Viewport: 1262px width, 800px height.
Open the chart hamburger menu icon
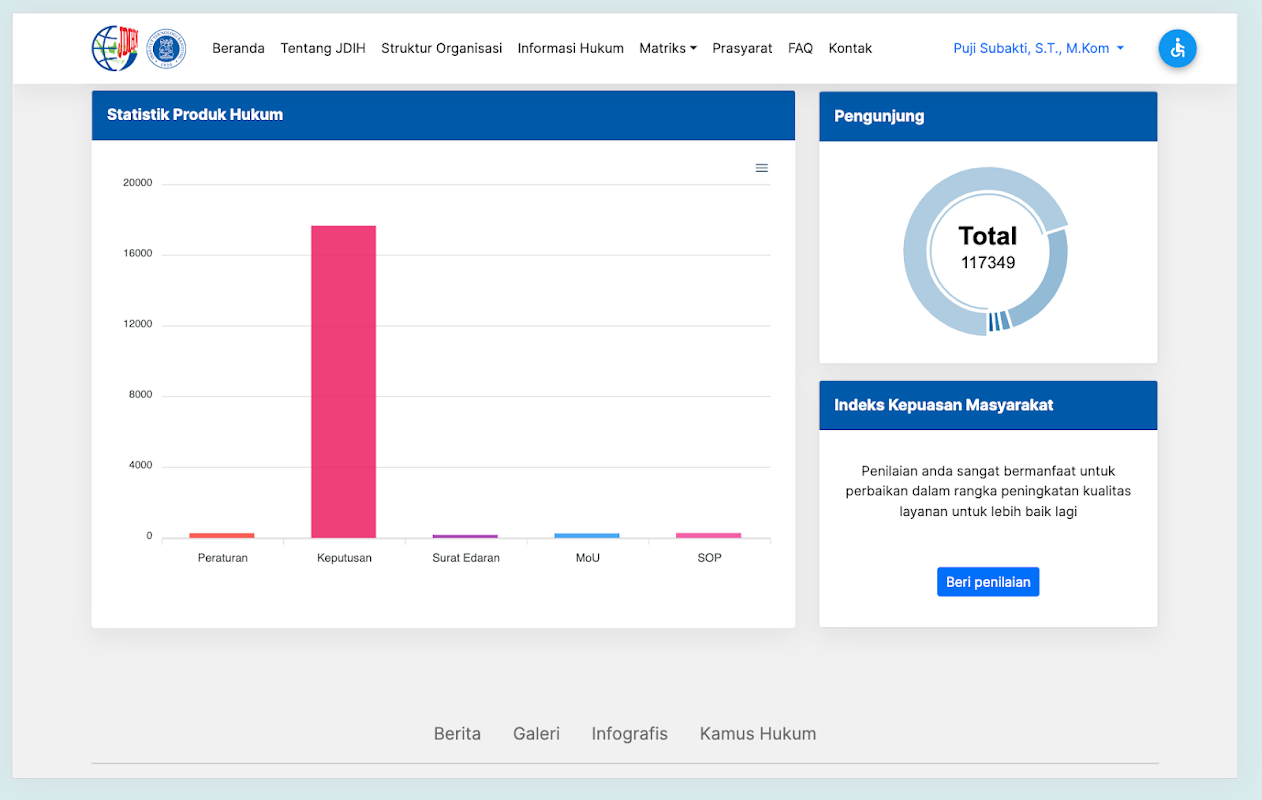tap(761, 168)
